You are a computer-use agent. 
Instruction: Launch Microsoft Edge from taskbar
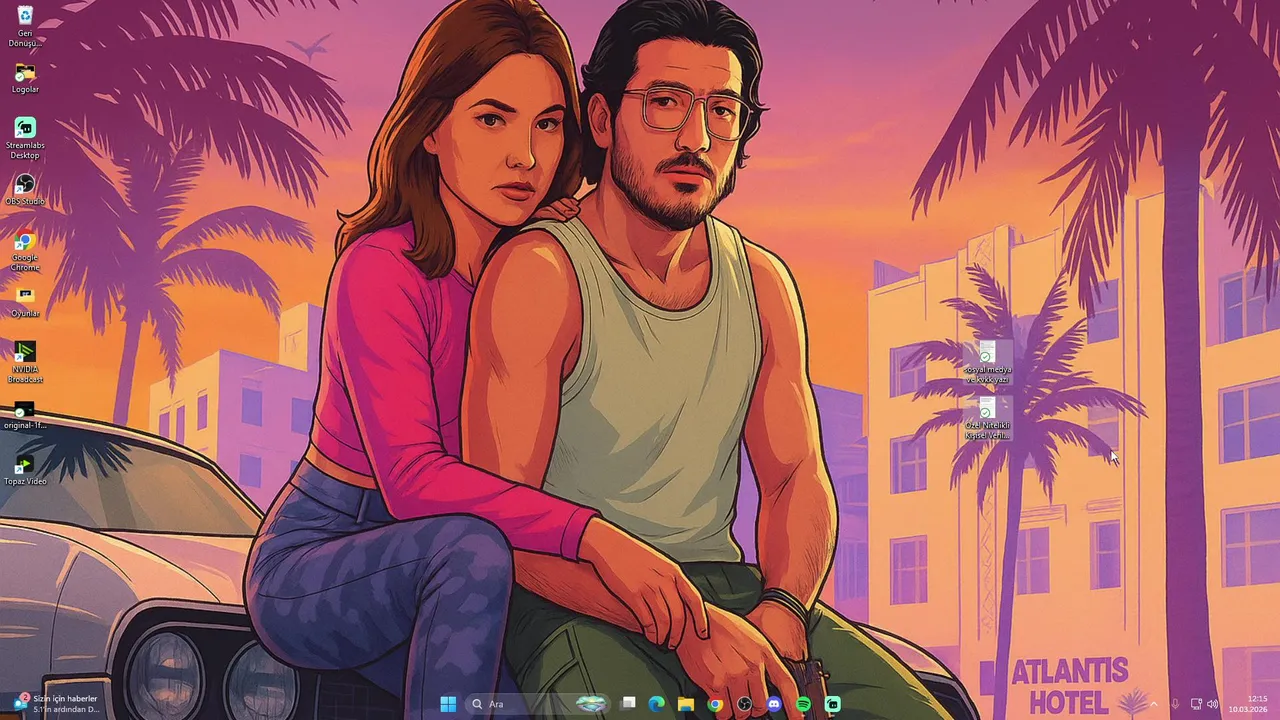click(x=657, y=704)
